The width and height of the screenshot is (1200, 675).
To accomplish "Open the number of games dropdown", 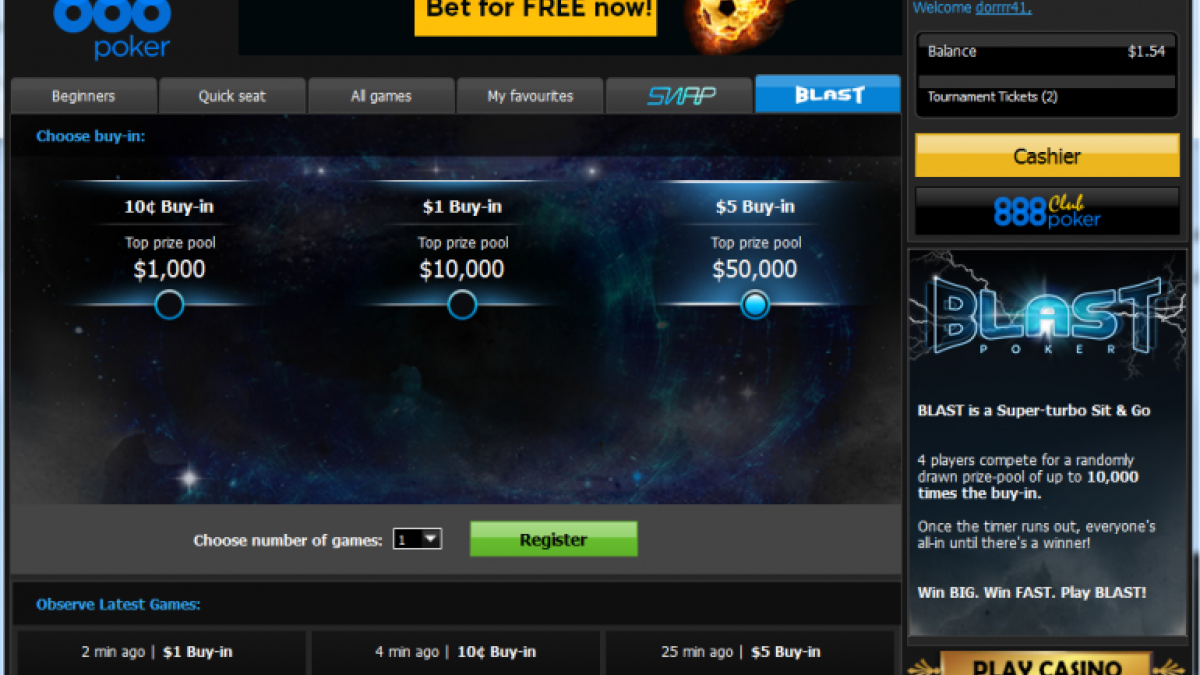I will (417, 539).
